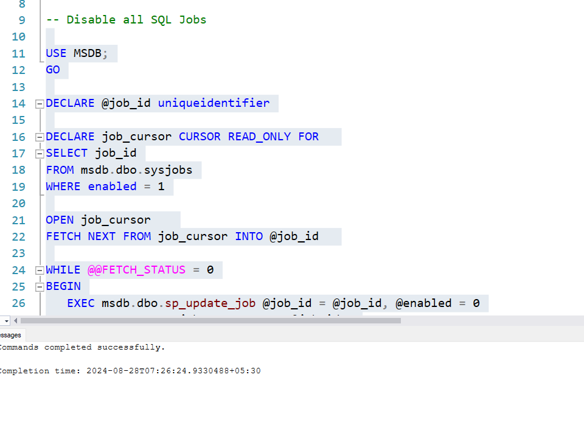Click the GO keyword on line 12
Image resolution: width=584 pixels, height=435 pixels.
click(53, 70)
